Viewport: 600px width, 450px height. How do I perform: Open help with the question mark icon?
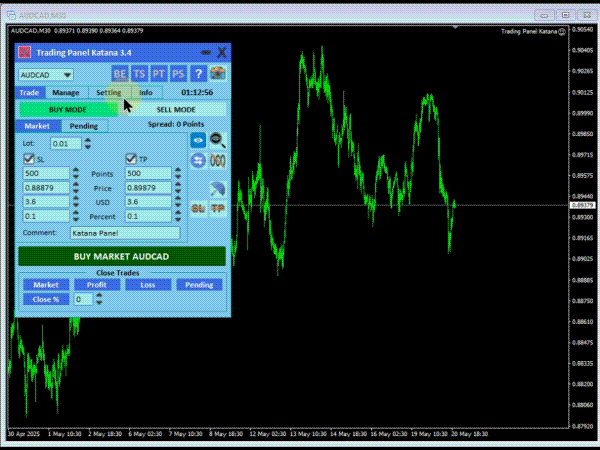point(198,73)
